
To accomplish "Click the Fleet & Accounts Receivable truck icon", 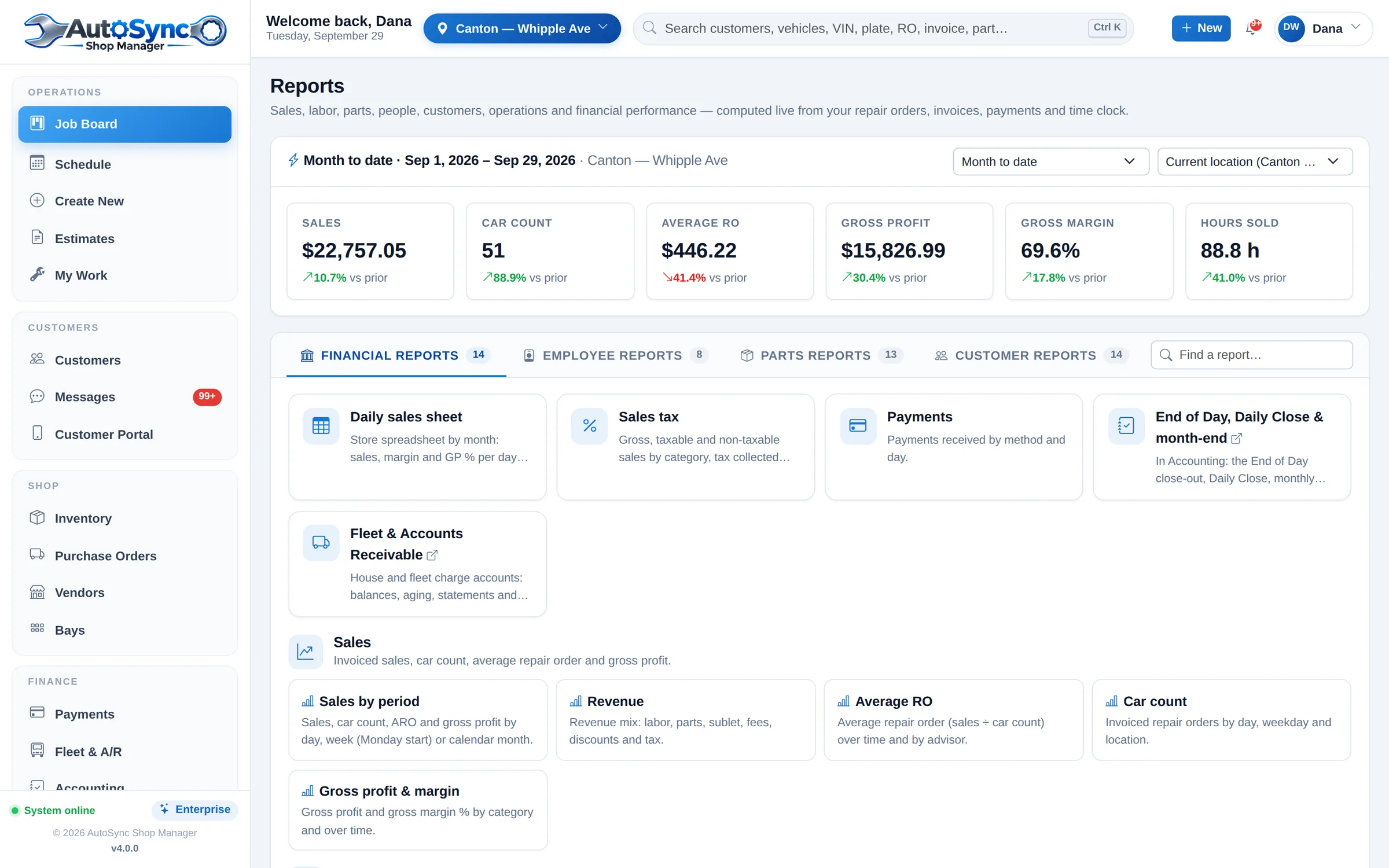I will pos(321,543).
